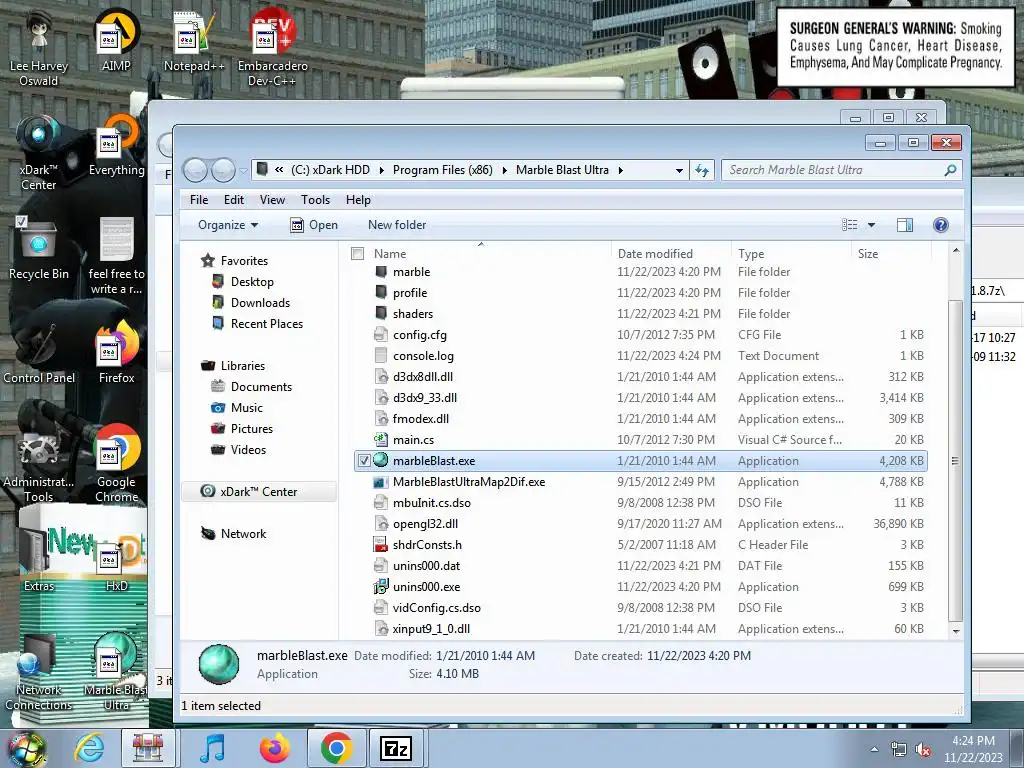Open the xDark Center desktop icon

38,152
